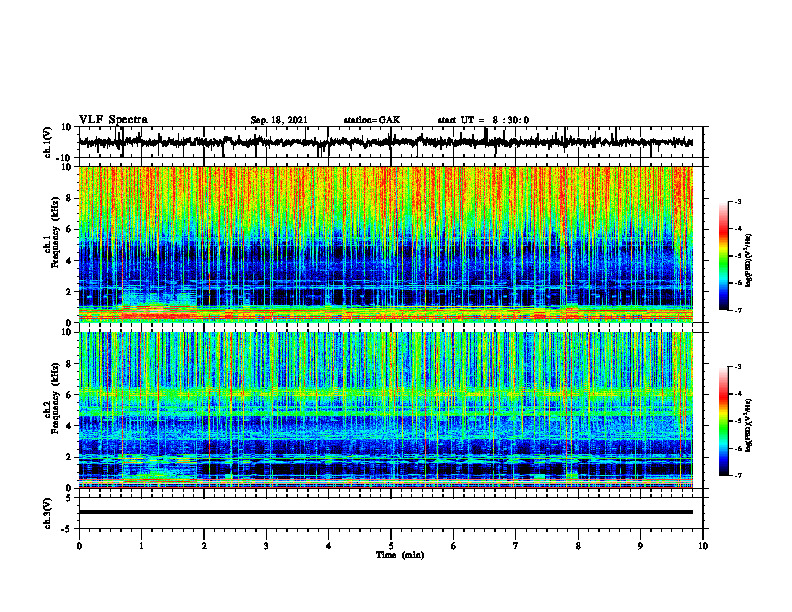Click the -3 tick on ch.1 colorbar
This screenshot has height=612, width=792.
coord(737,201)
